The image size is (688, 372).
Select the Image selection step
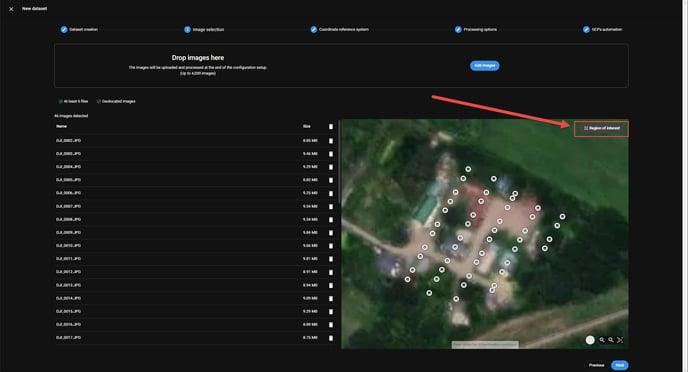click(x=204, y=29)
